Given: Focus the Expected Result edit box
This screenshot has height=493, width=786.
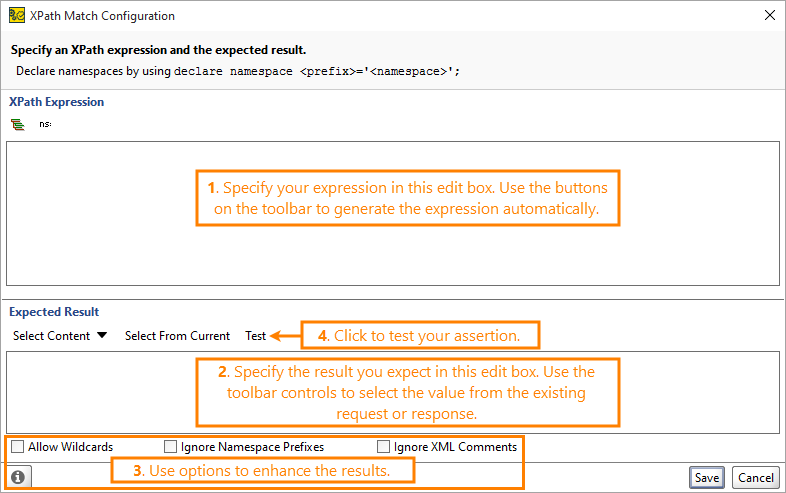Looking at the screenshot, I should (x=393, y=392).
